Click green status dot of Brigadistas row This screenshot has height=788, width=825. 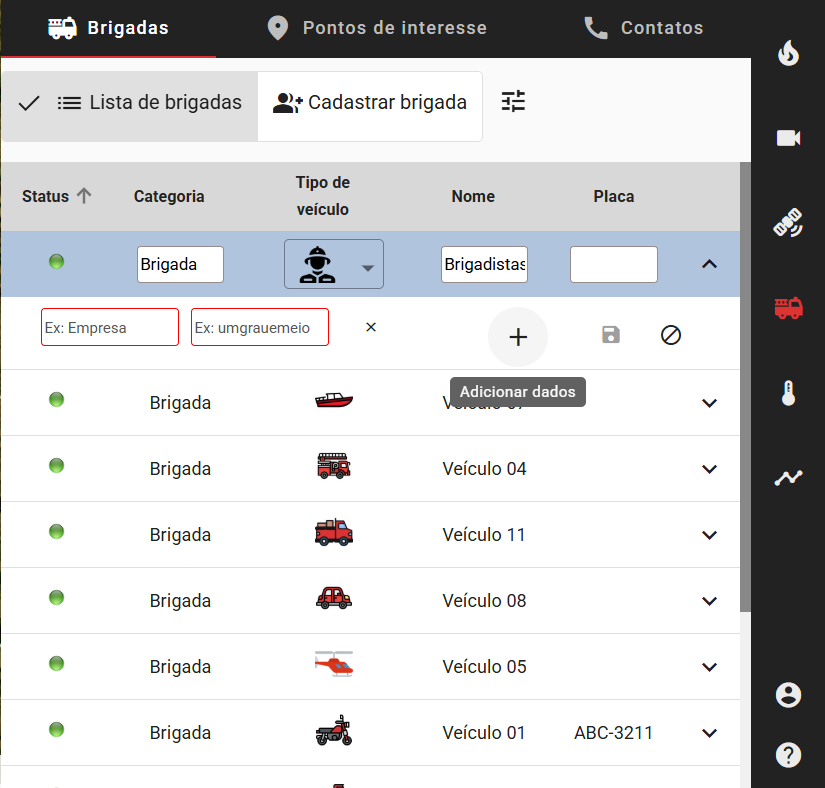coord(56,261)
